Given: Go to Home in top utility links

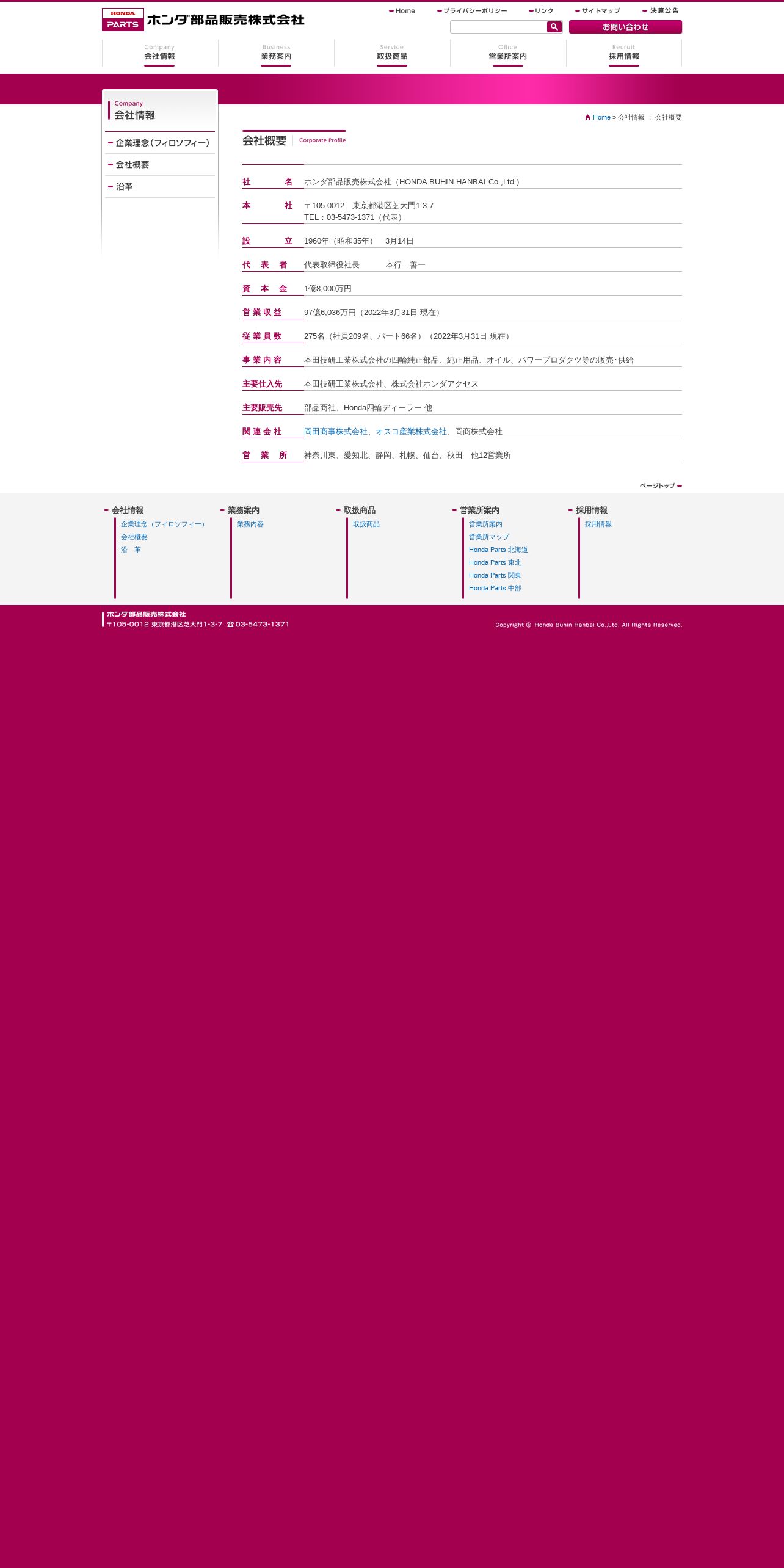Looking at the screenshot, I should (x=402, y=11).
